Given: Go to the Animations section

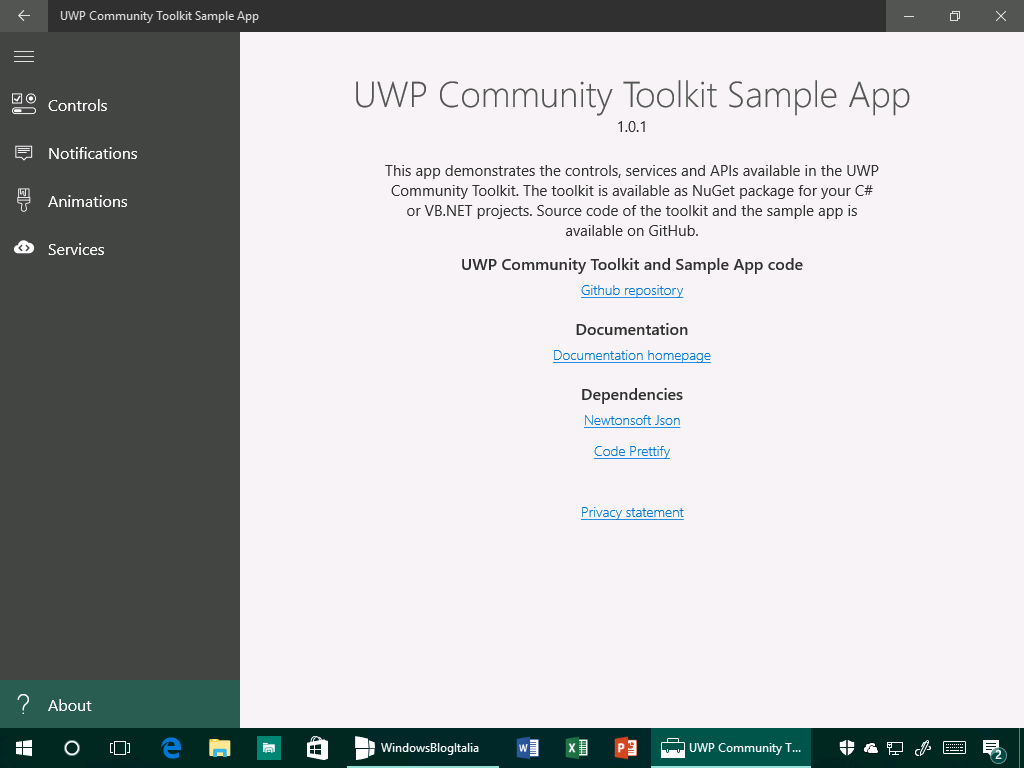Looking at the screenshot, I should pos(120,201).
